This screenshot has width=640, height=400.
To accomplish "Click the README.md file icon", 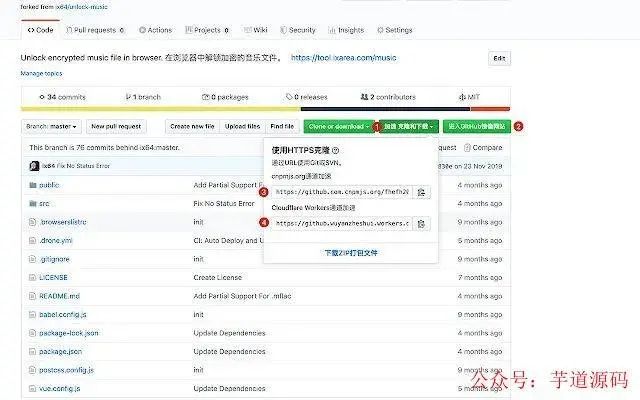I will (33, 296).
